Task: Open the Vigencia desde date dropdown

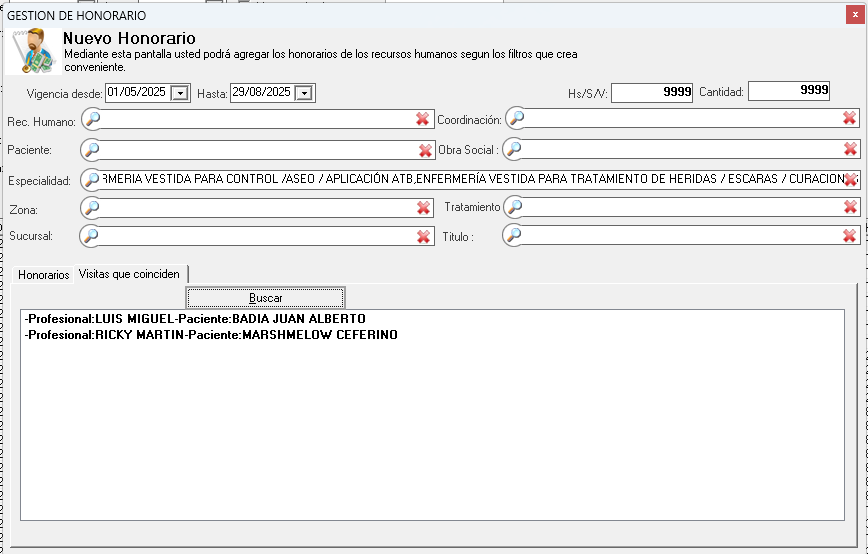Action: pos(180,93)
